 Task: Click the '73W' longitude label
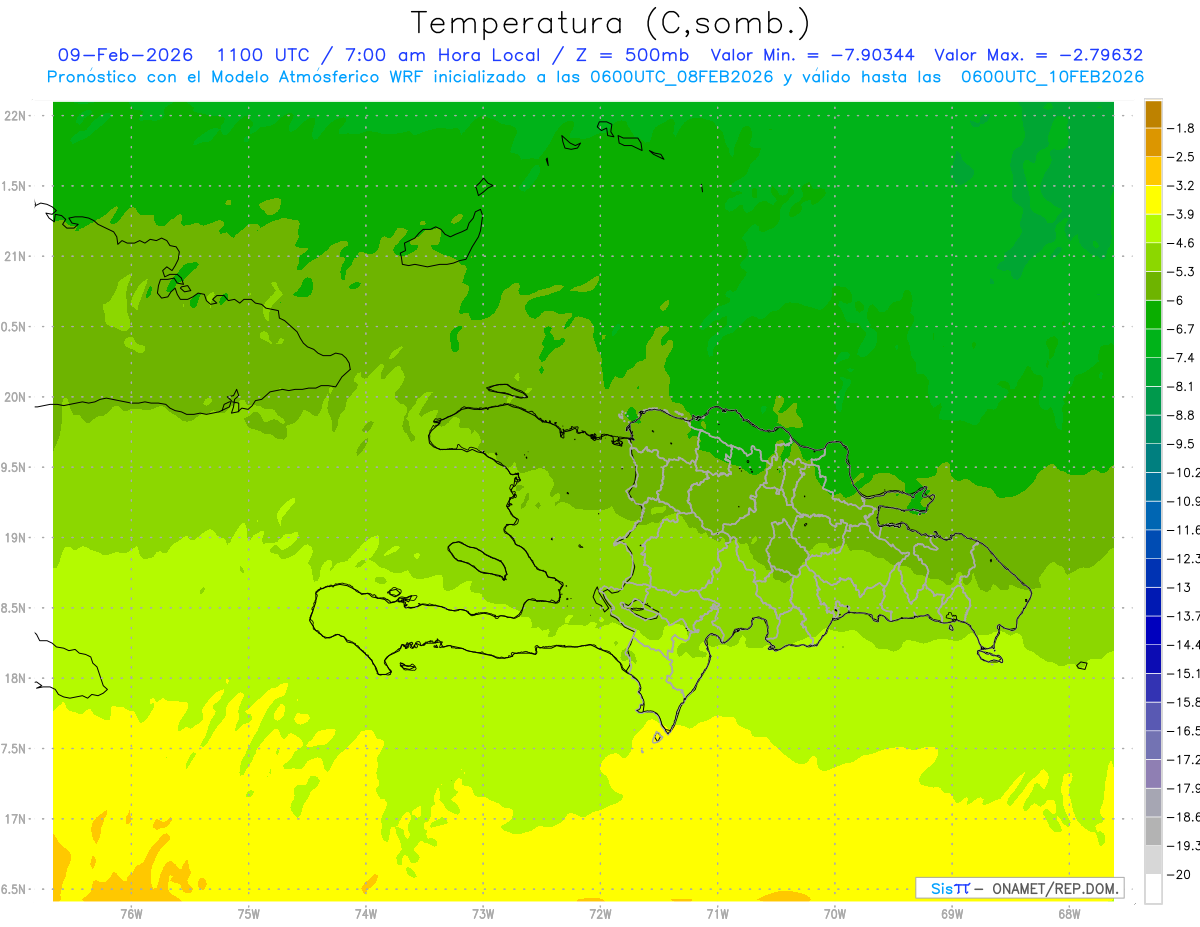(482, 914)
